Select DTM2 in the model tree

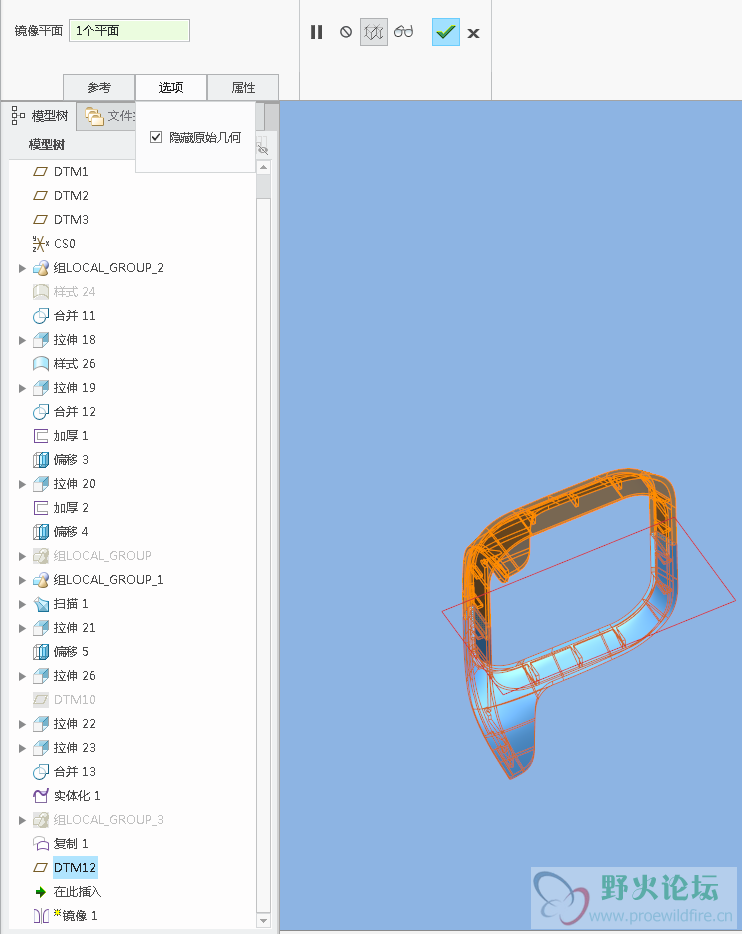(x=71, y=195)
